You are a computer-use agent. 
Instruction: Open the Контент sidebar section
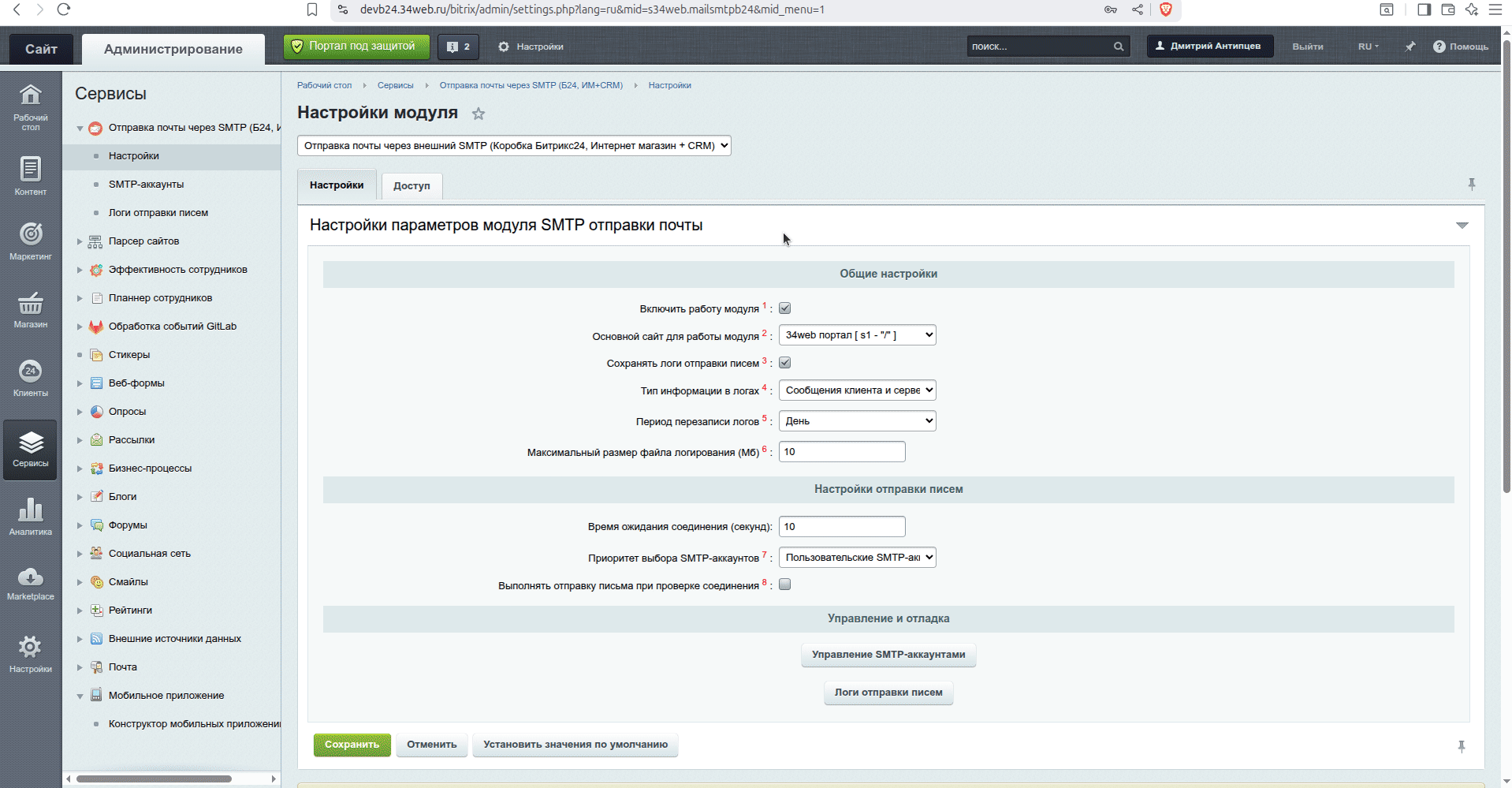[x=30, y=175]
